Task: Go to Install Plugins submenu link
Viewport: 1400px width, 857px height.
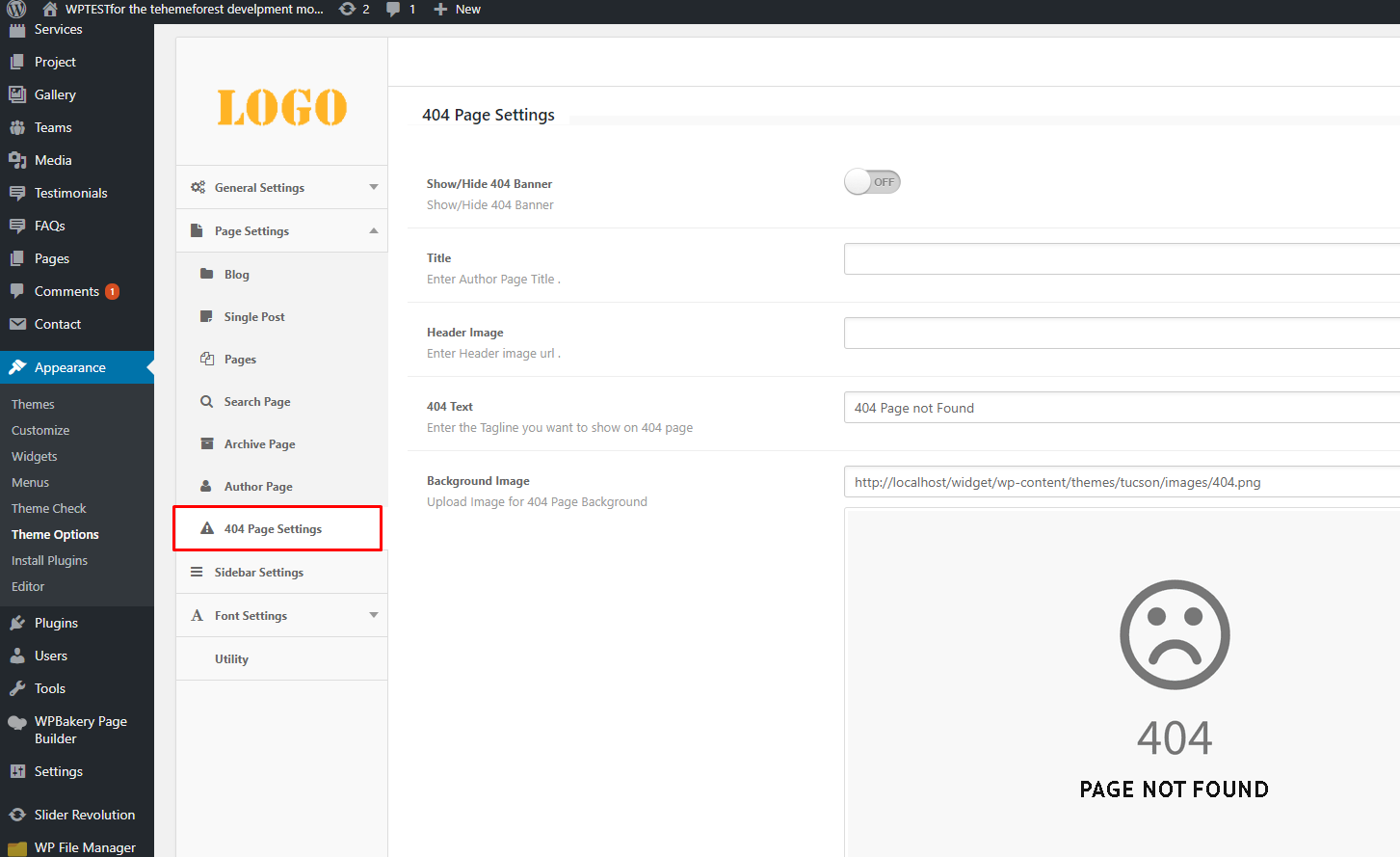Action: coord(49,560)
